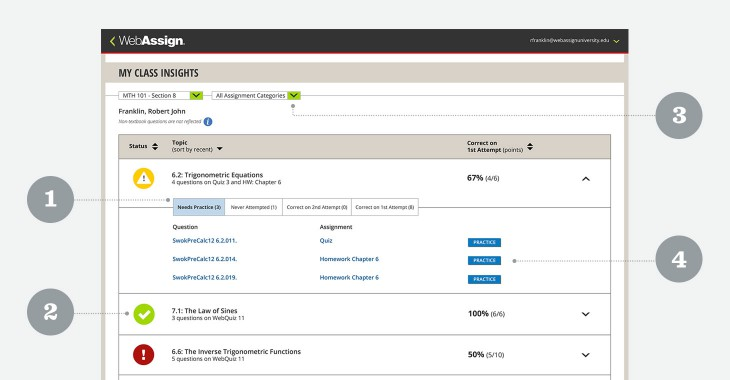
Task: Click the blue info icon under student name
Action: (x=208, y=122)
